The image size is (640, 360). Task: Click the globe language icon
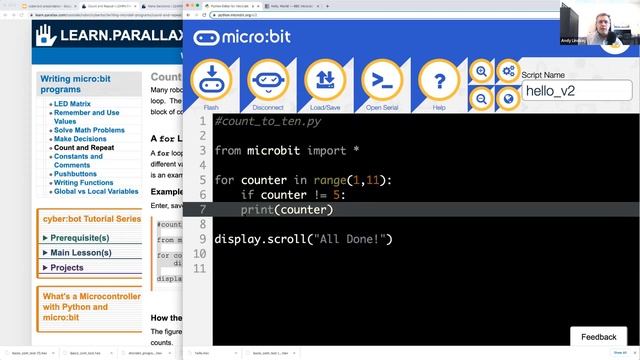click(508, 99)
